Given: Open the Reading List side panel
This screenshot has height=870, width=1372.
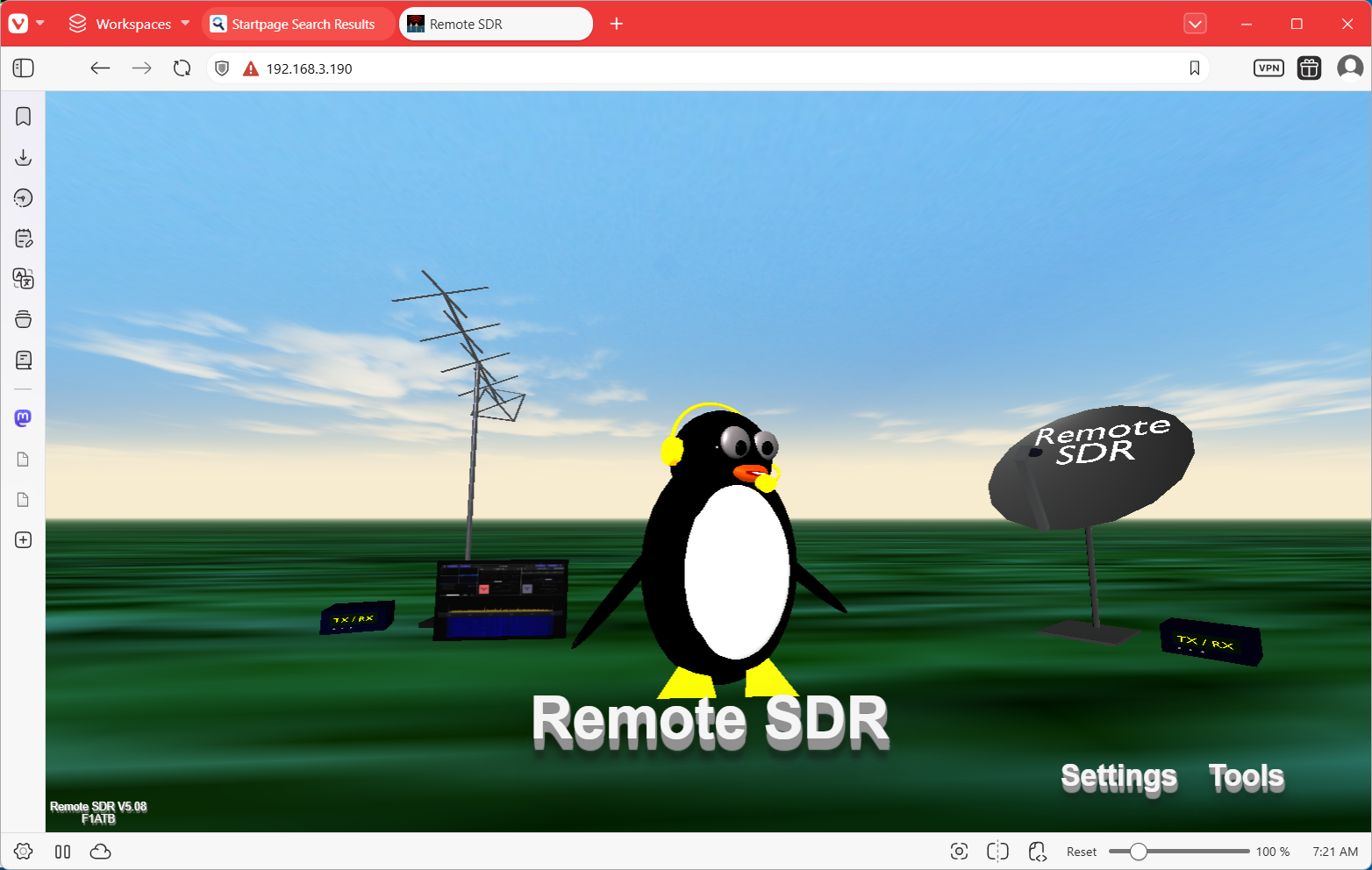Looking at the screenshot, I should click(x=24, y=360).
